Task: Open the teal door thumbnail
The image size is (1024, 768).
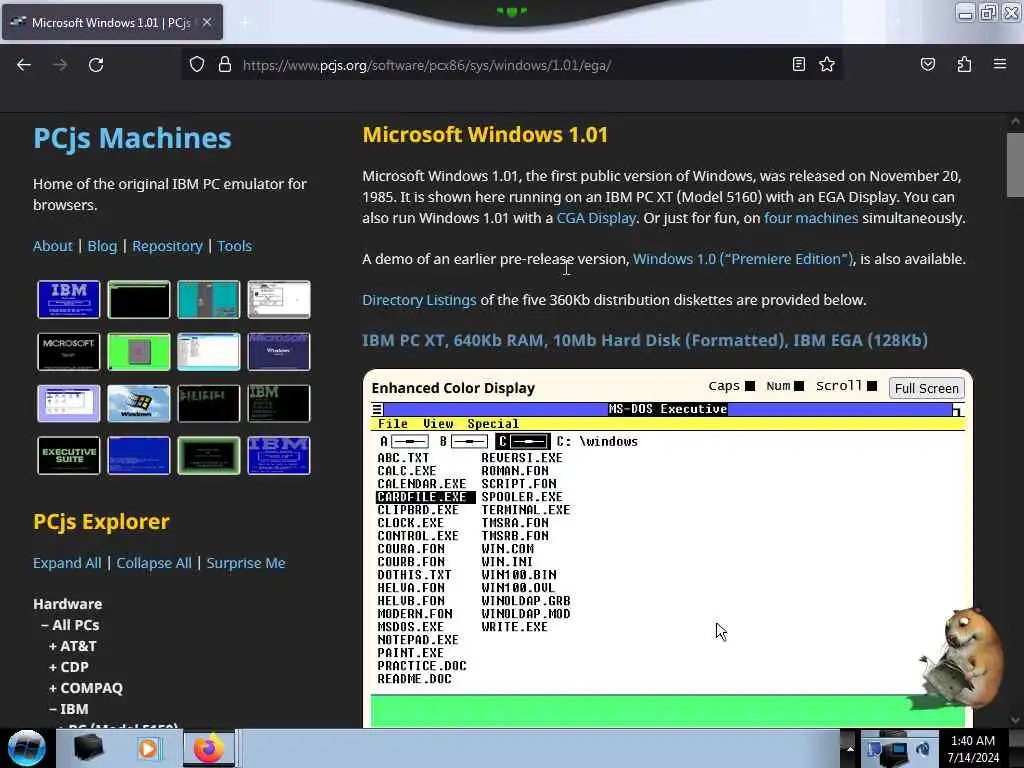Action: 208,299
